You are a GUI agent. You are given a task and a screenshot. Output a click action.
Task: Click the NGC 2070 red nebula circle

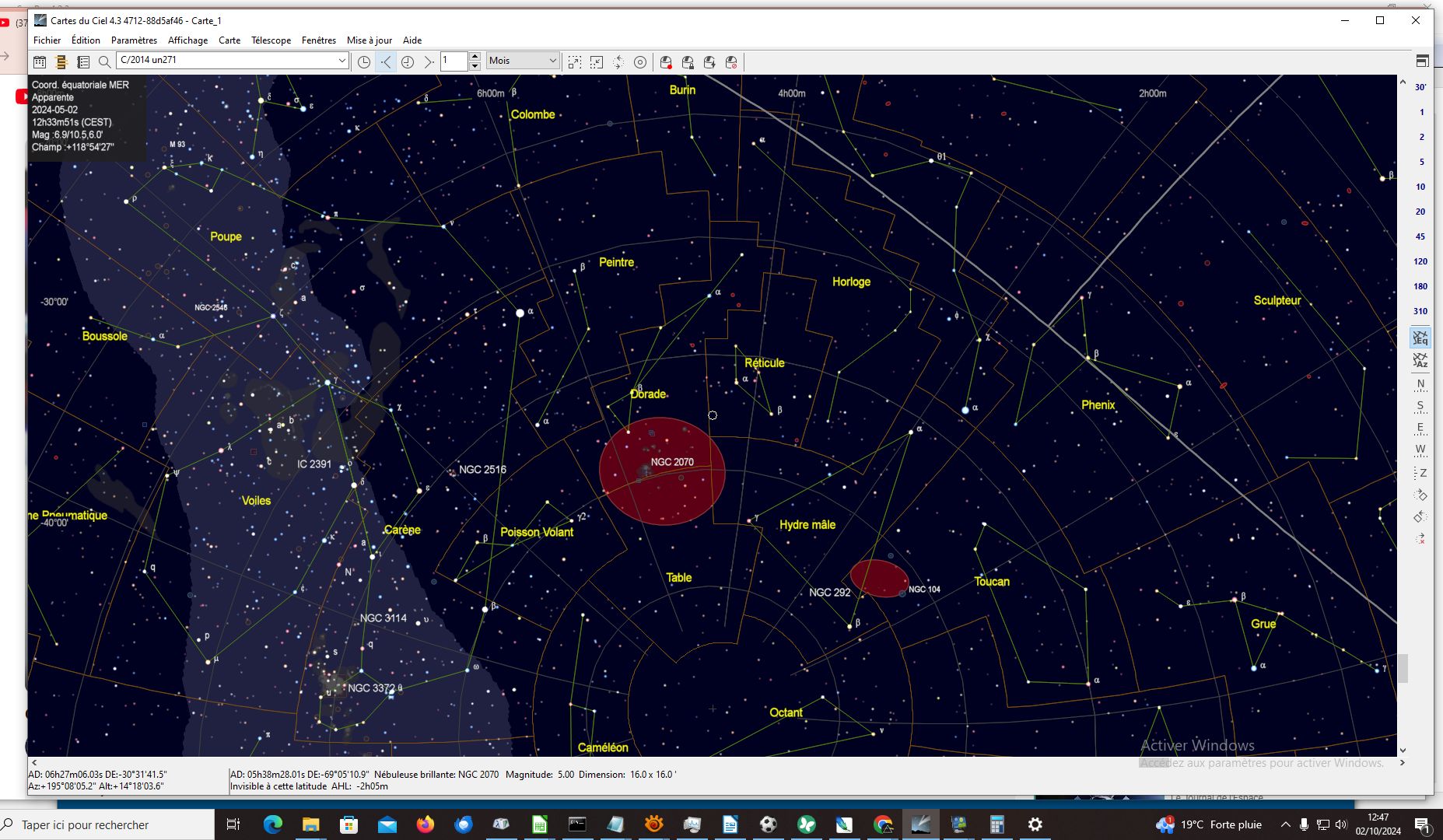coord(662,471)
